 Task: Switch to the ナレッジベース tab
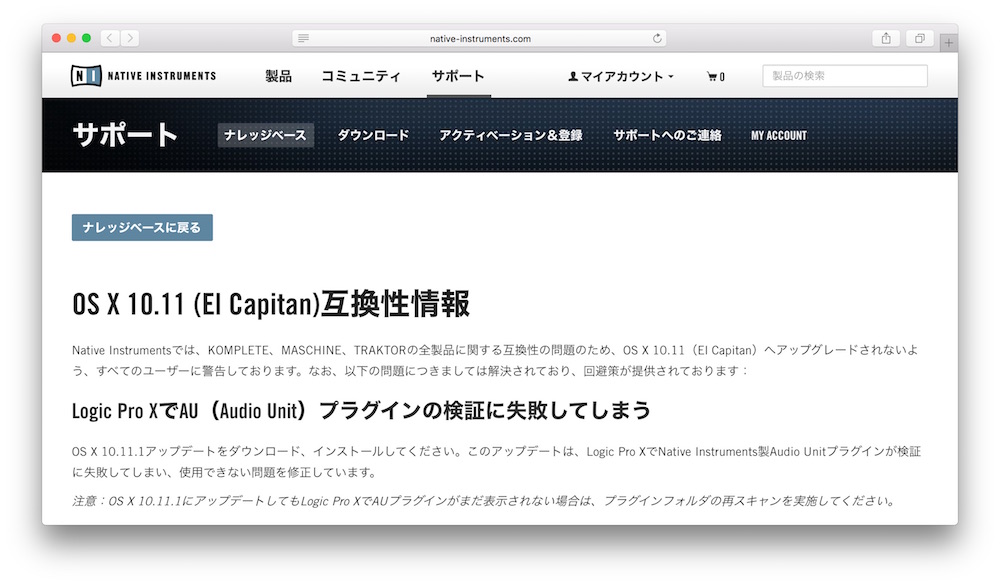point(265,135)
